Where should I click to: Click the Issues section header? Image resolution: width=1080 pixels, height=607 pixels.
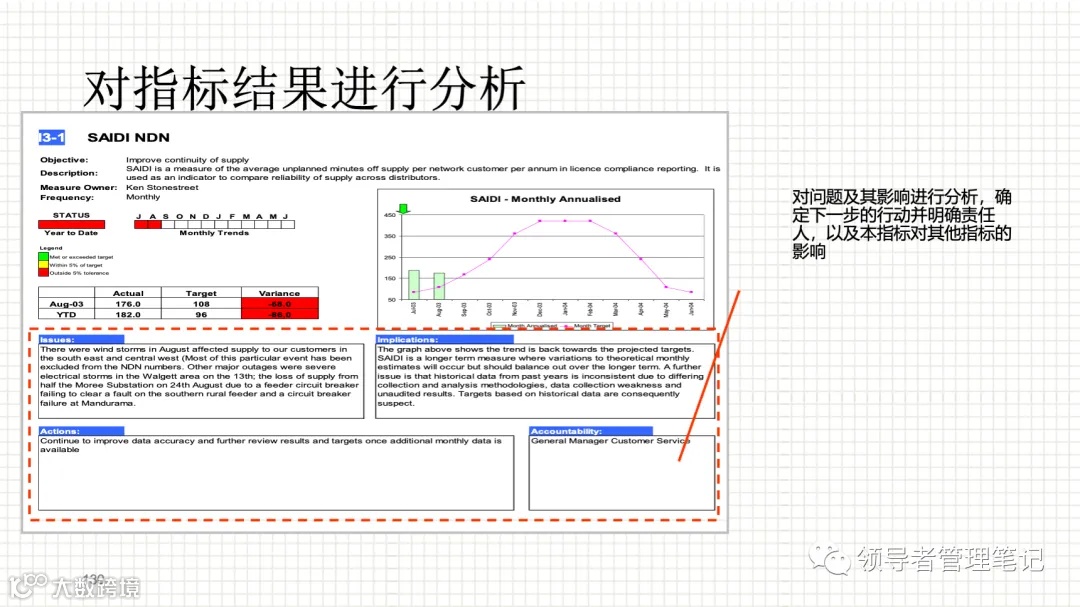81,340
